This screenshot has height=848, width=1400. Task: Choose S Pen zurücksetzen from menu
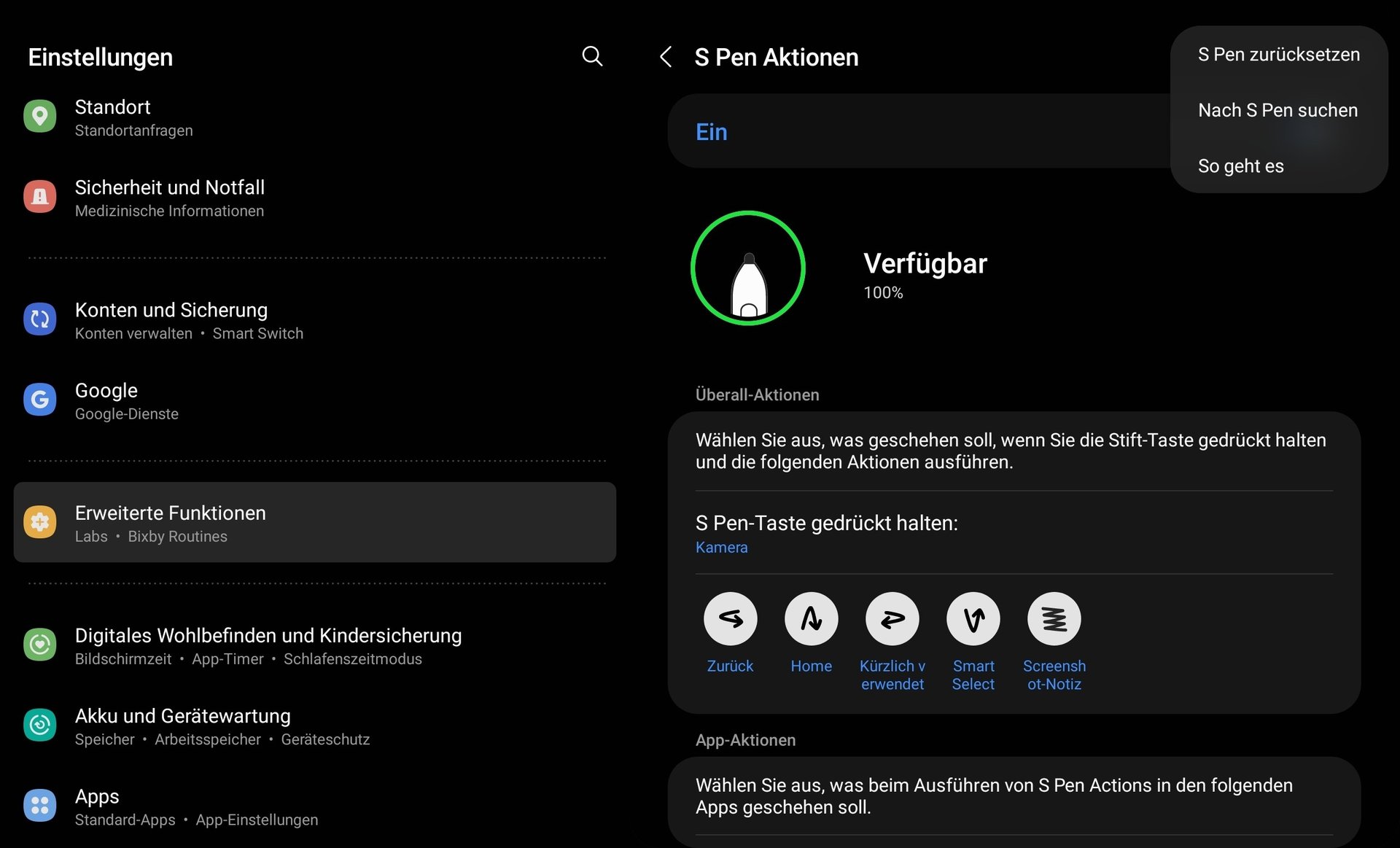(x=1278, y=55)
